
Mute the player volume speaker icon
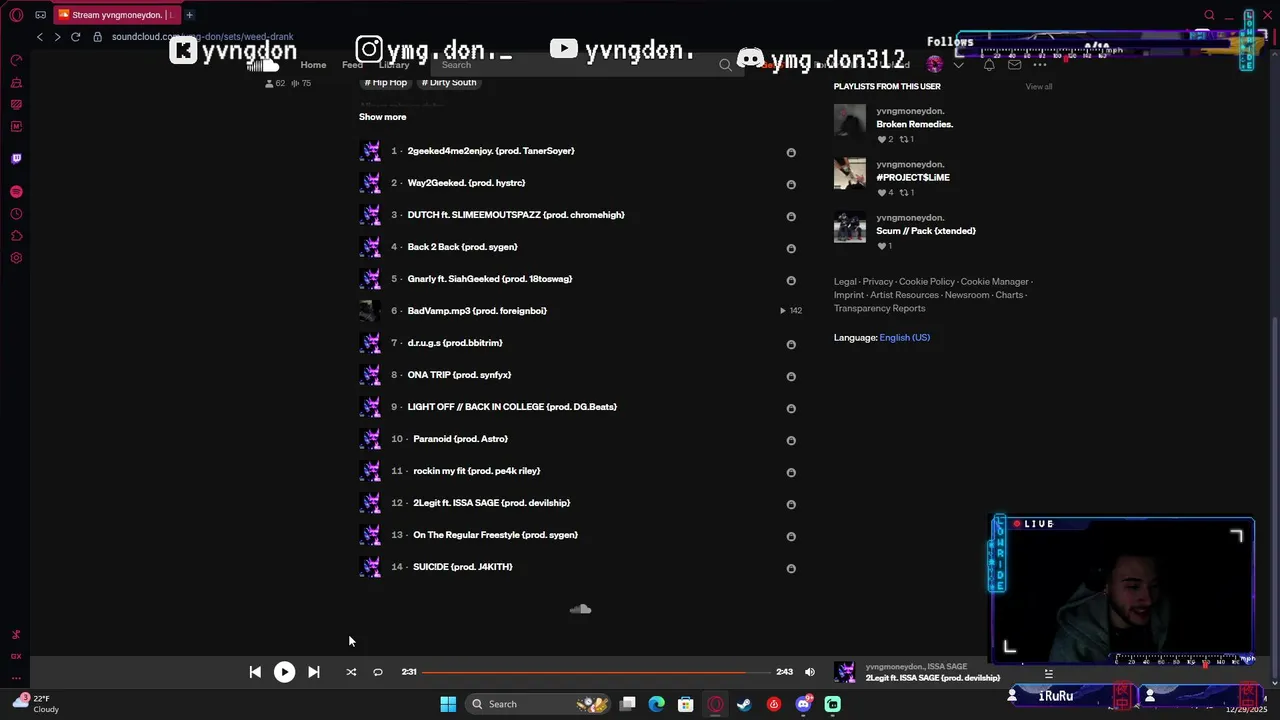click(810, 672)
